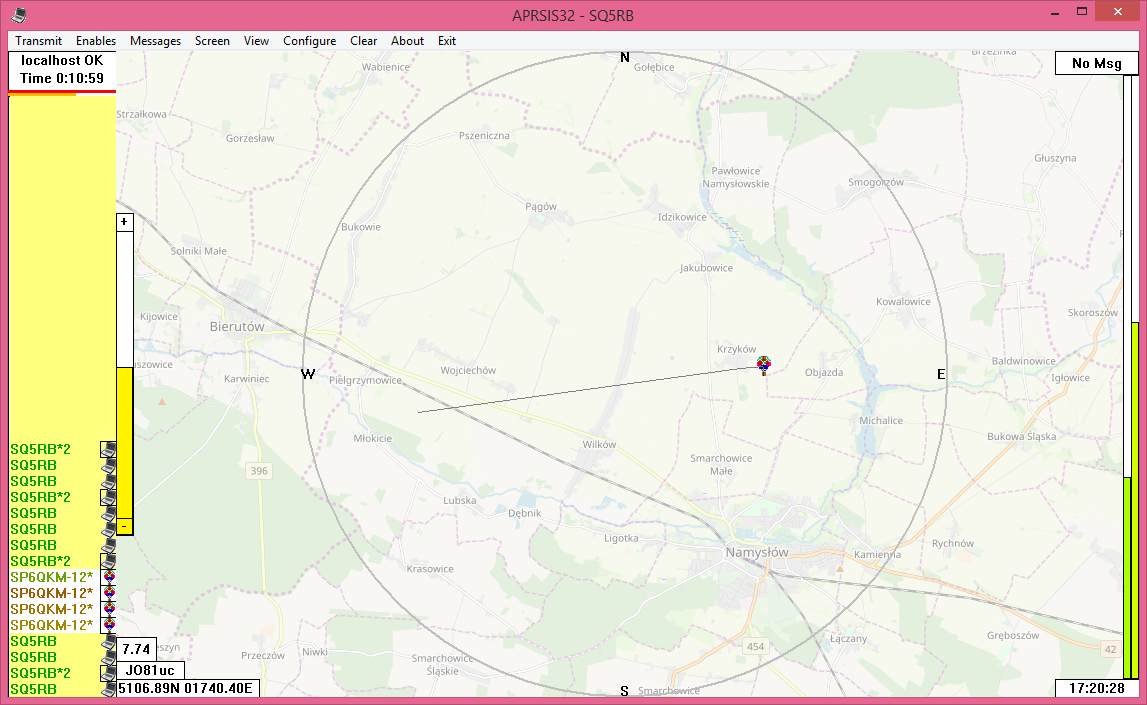Viewport: 1147px width, 705px height.
Task: Click the Jakubowice label on the map
Action: [707, 268]
